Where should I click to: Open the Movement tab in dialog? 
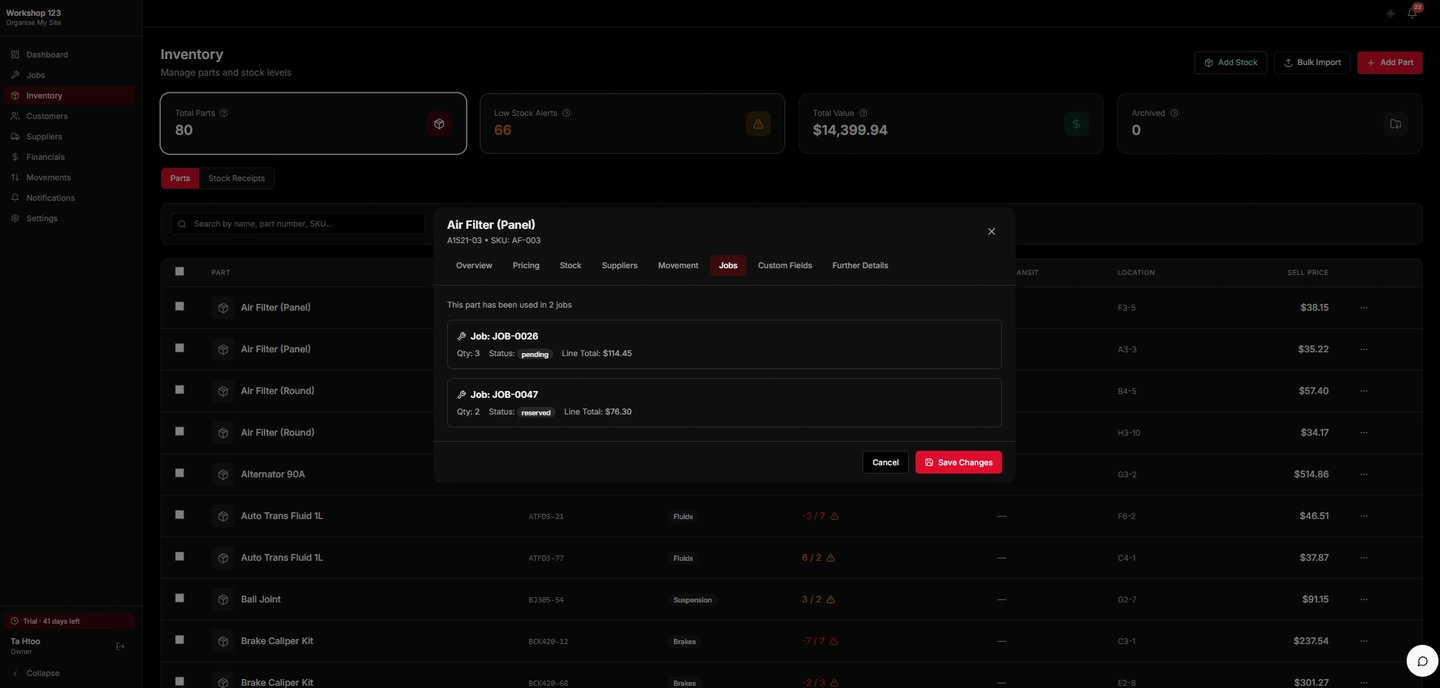coord(678,265)
